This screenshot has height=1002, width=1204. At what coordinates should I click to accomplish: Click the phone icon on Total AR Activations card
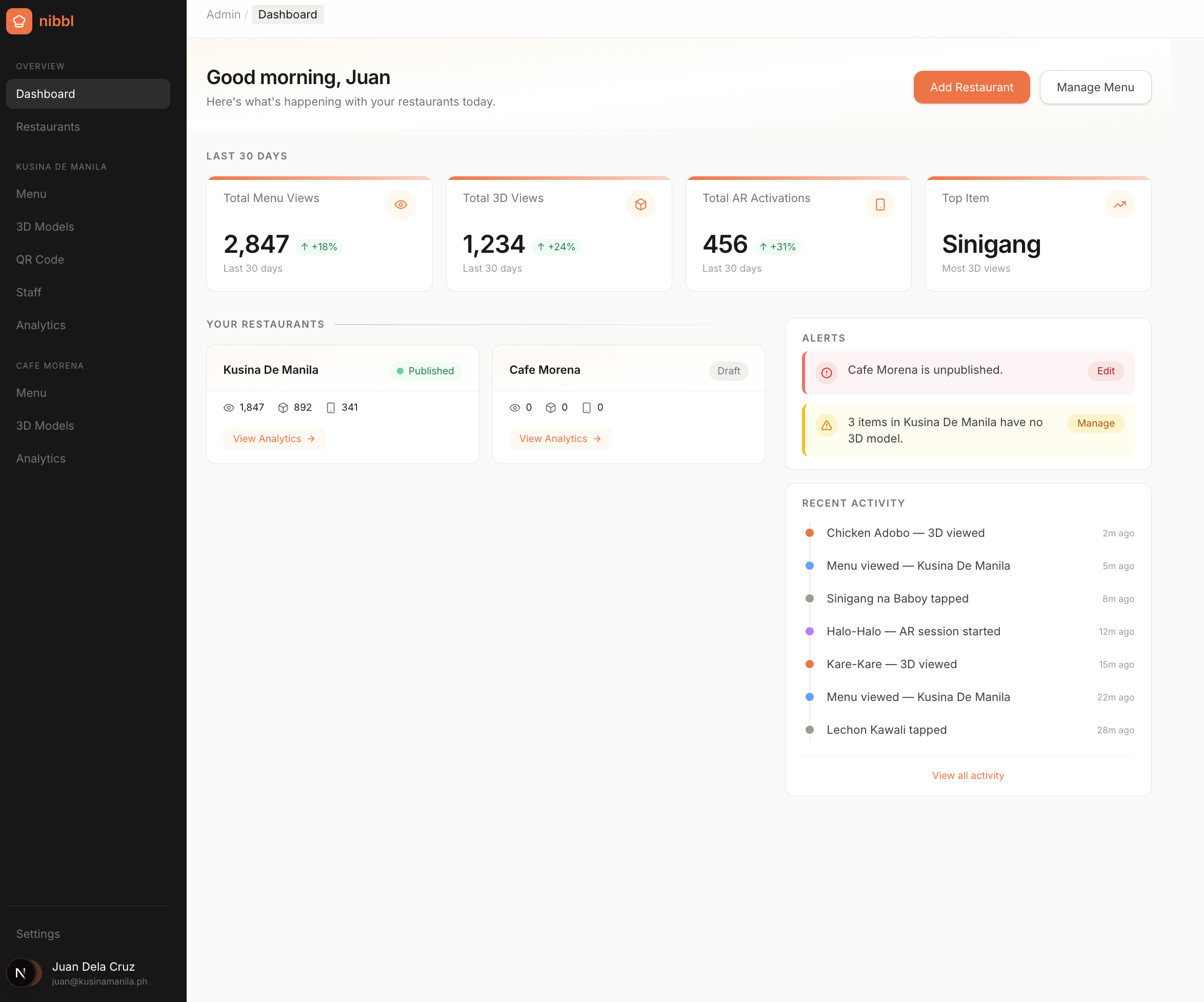click(x=879, y=205)
